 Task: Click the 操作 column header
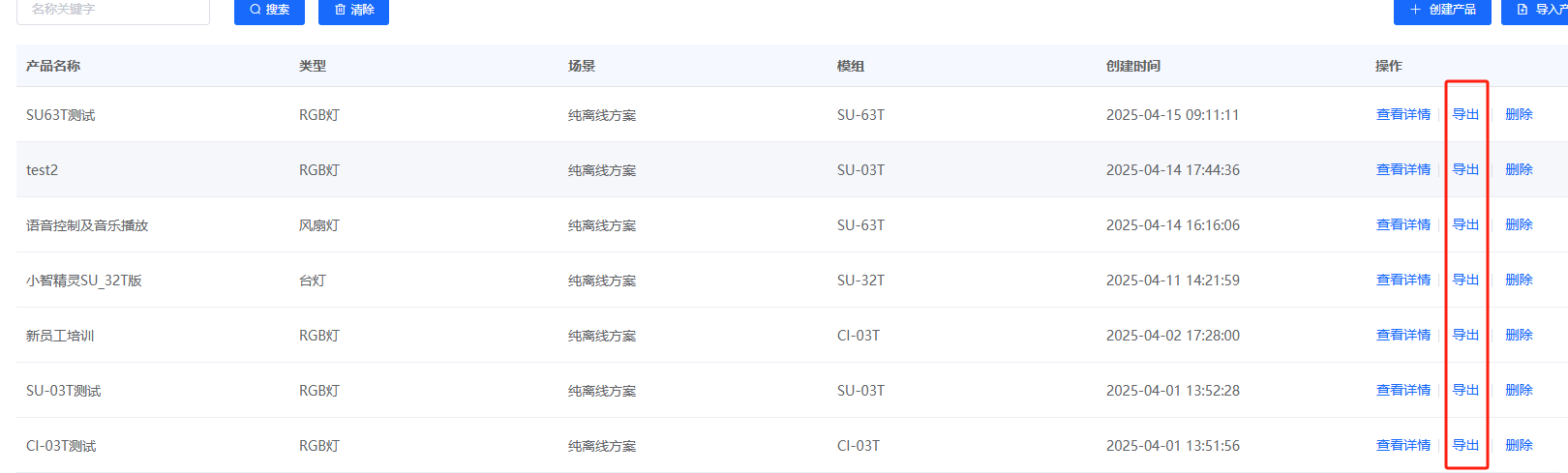[x=1389, y=66]
